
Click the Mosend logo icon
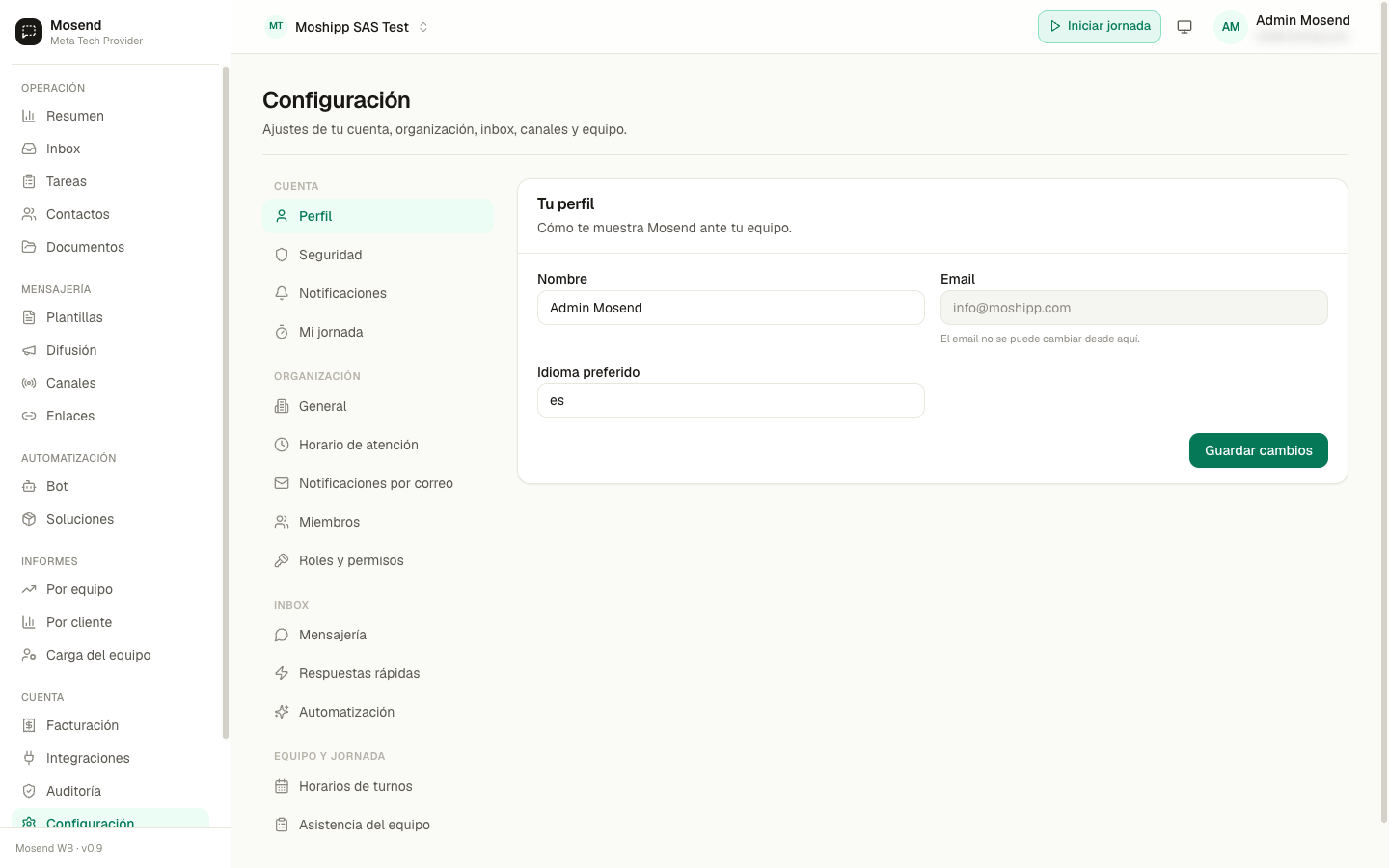coord(29,32)
